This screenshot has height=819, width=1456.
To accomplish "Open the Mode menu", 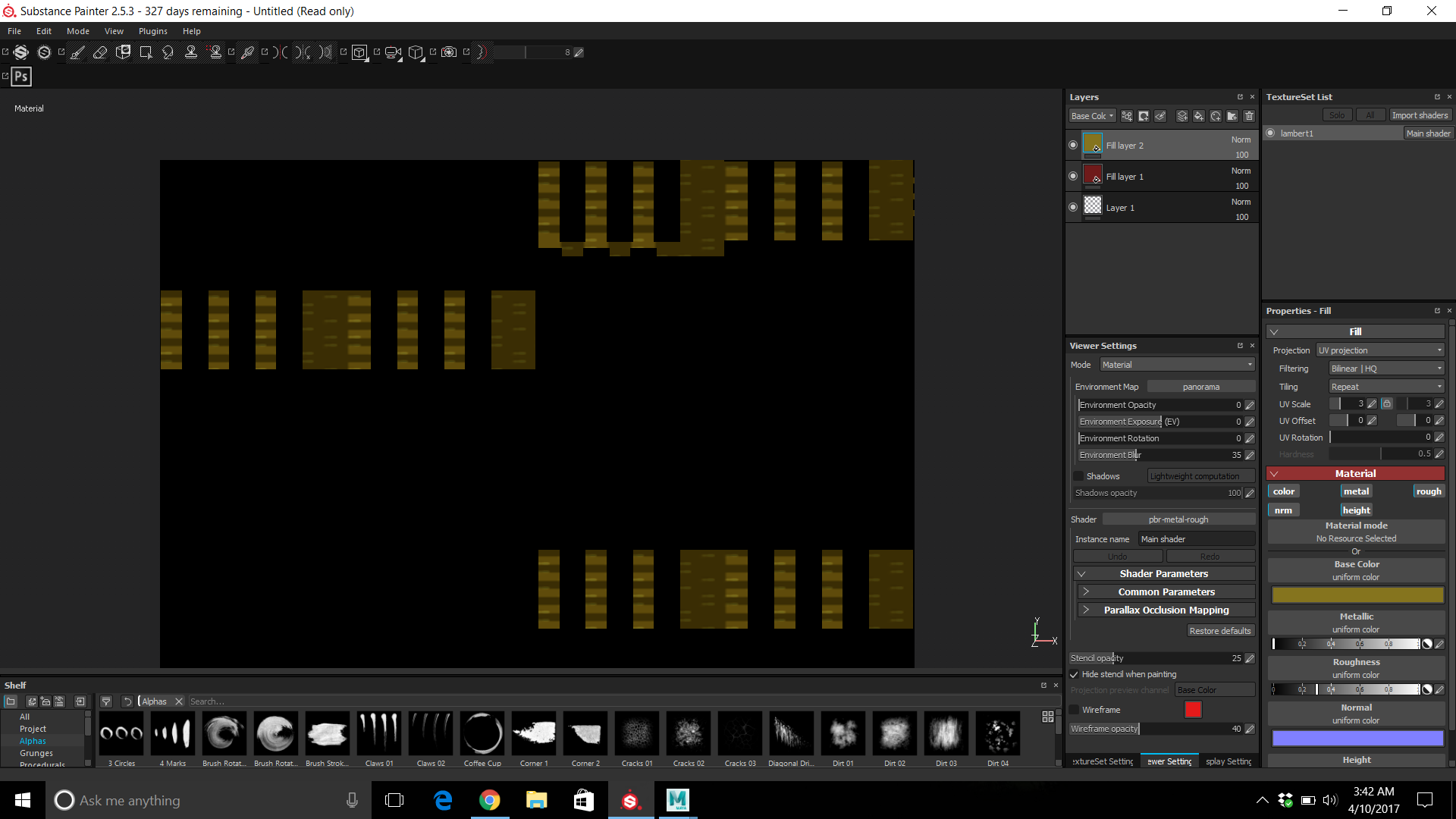I will pos(78,31).
